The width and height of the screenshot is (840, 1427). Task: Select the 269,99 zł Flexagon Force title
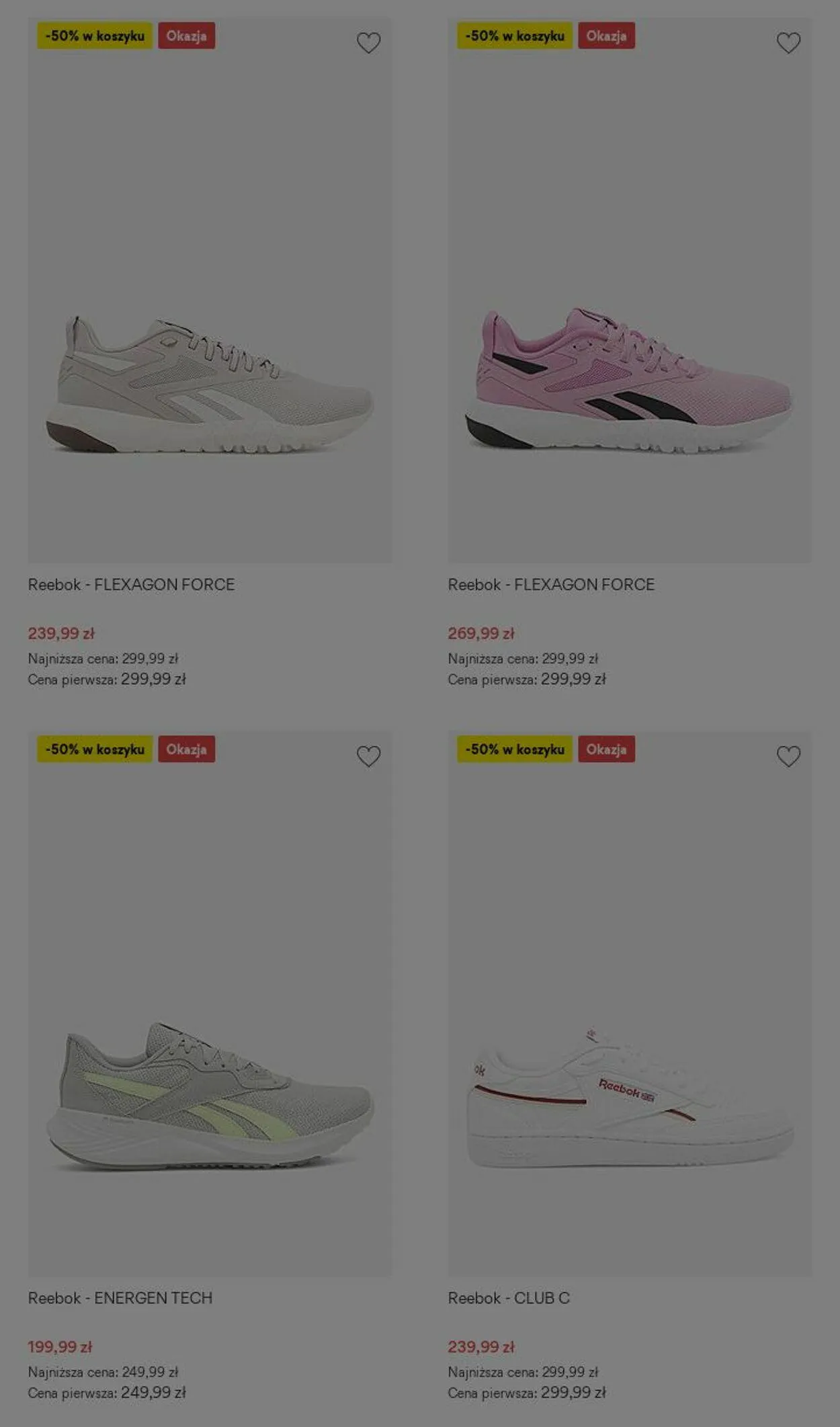pyautogui.click(x=551, y=585)
